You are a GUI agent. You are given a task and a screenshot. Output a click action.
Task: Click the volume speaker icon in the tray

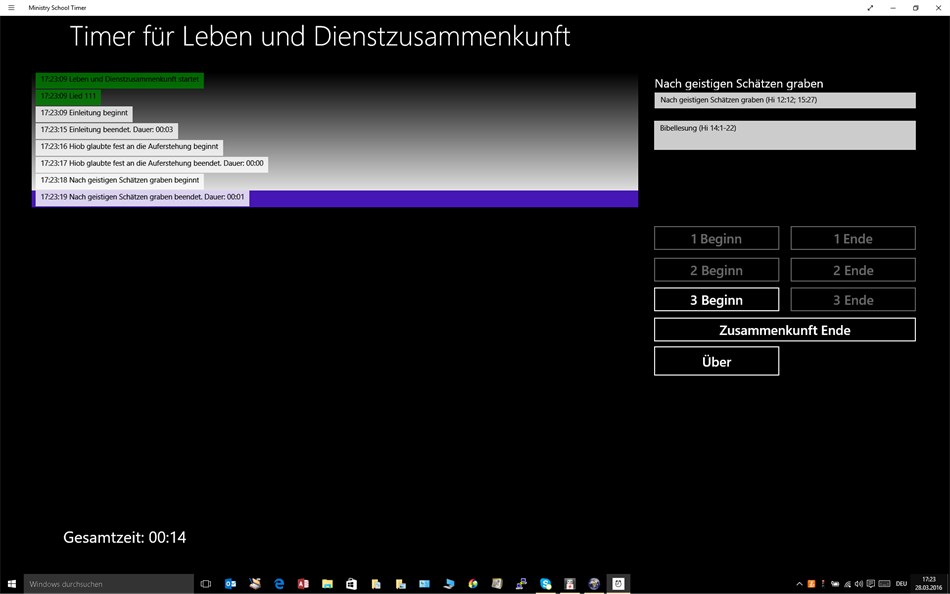(x=858, y=583)
